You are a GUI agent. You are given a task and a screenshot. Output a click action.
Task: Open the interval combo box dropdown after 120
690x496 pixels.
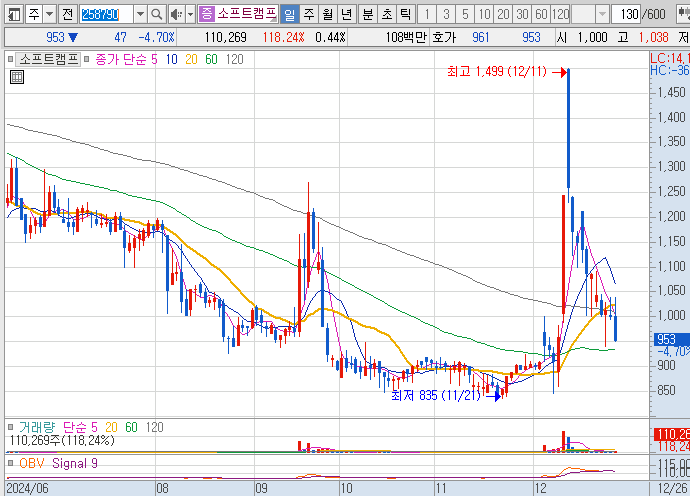click(602, 15)
